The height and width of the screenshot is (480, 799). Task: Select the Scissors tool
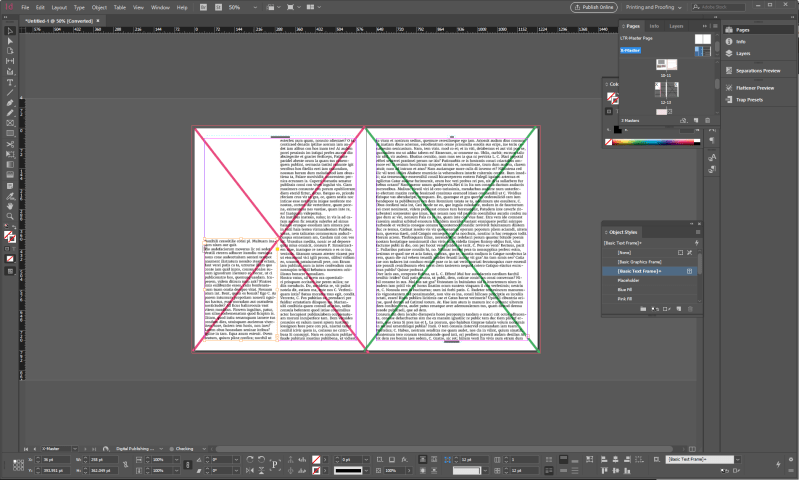pyautogui.click(x=10, y=144)
